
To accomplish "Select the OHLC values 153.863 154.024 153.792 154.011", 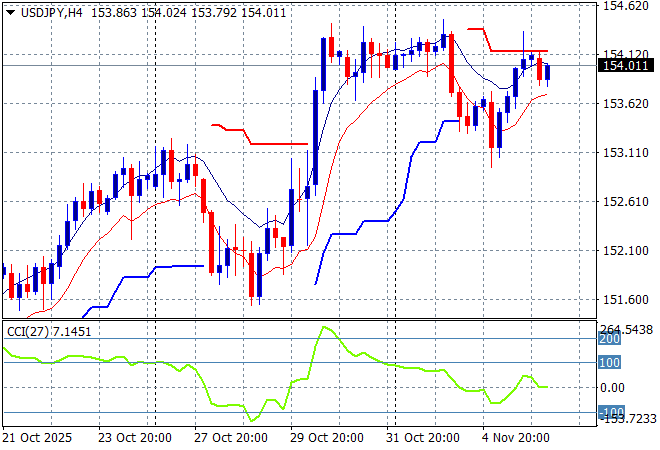I will pyautogui.click(x=189, y=13).
